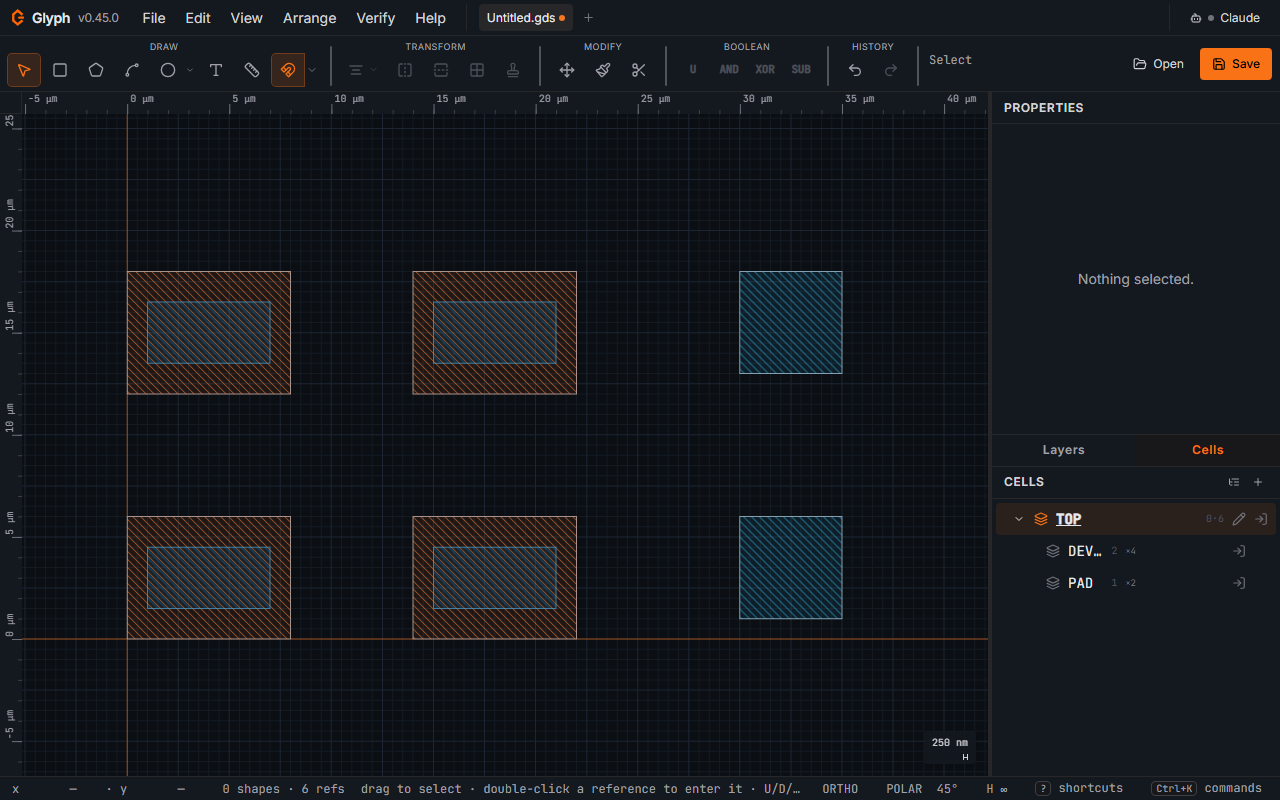Screen dimensions: 1280x800
Task: Click the Flip vertical transform icon
Action: 441,70
